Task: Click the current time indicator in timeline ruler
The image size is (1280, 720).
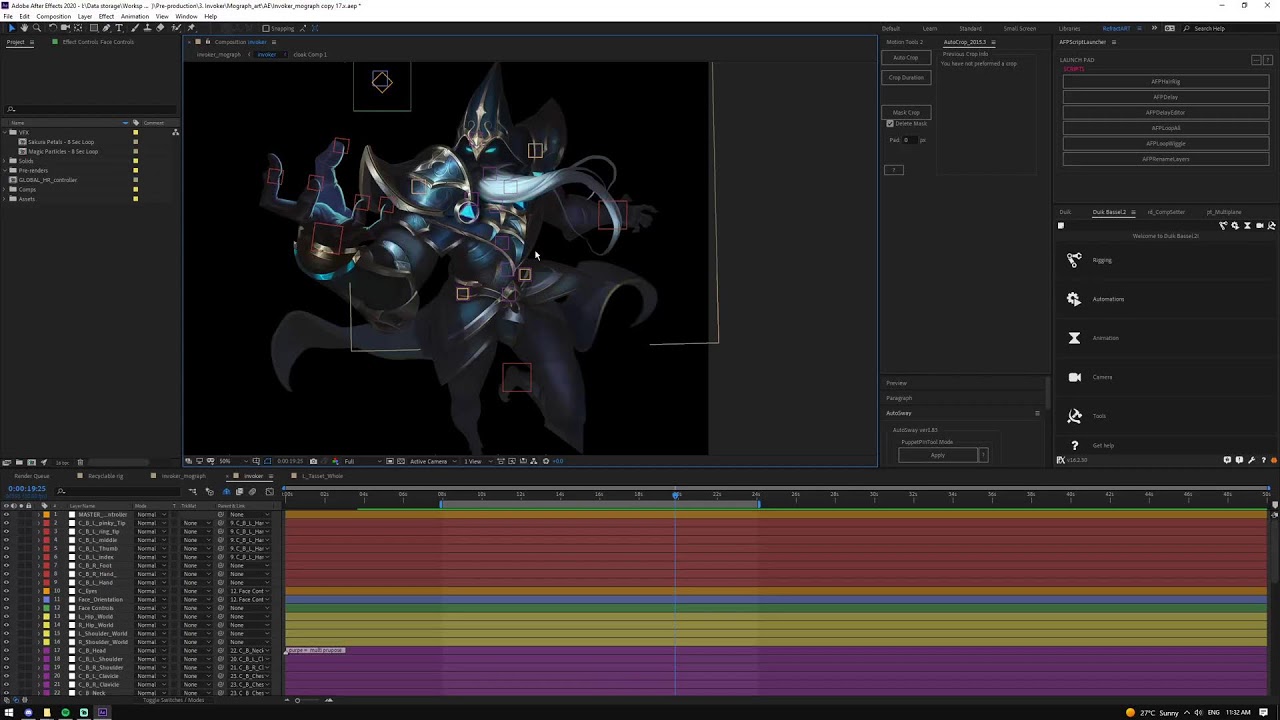Action: pyautogui.click(x=676, y=495)
